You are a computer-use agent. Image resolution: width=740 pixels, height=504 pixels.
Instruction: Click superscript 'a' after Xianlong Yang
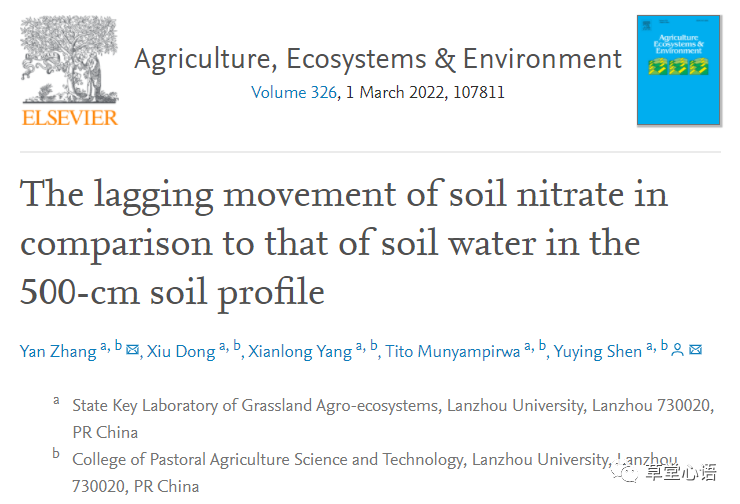(360, 346)
